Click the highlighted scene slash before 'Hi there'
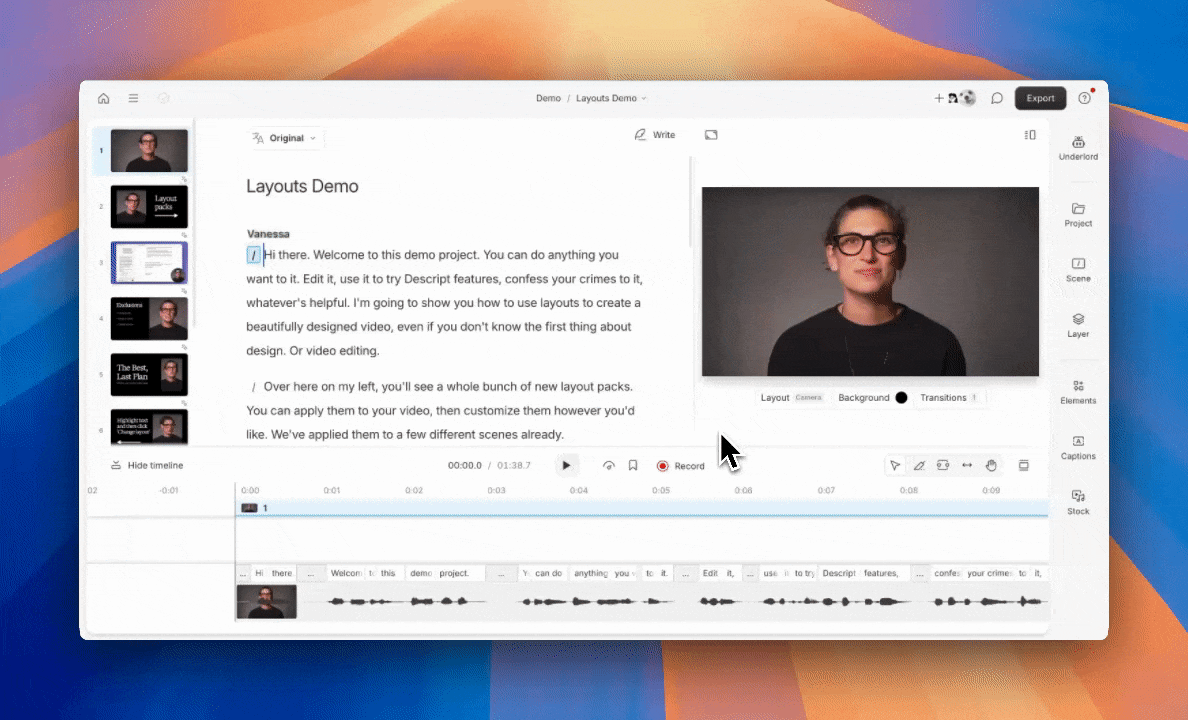1188x720 pixels. [x=254, y=255]
